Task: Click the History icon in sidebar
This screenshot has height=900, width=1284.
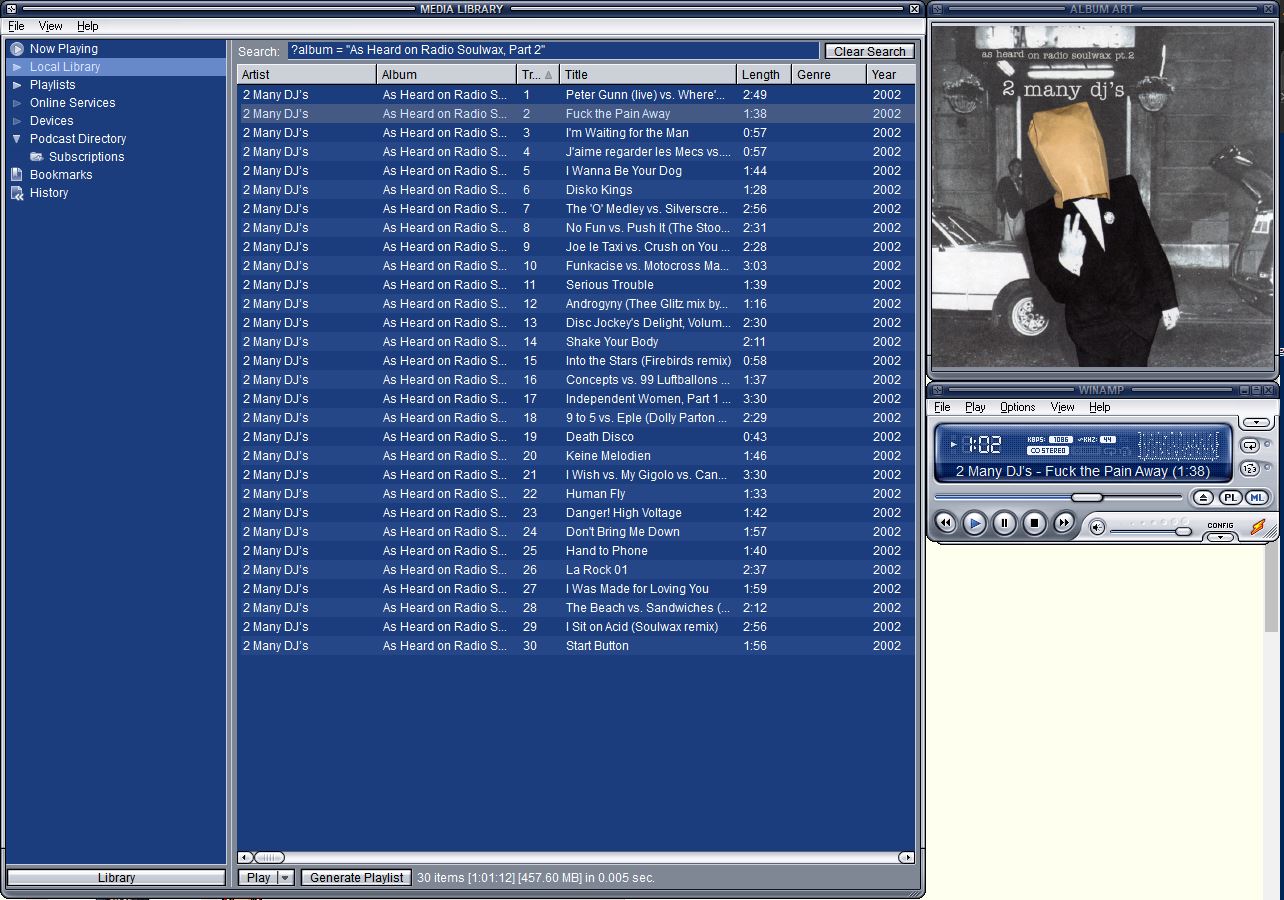Action: (x=17, y=192)
